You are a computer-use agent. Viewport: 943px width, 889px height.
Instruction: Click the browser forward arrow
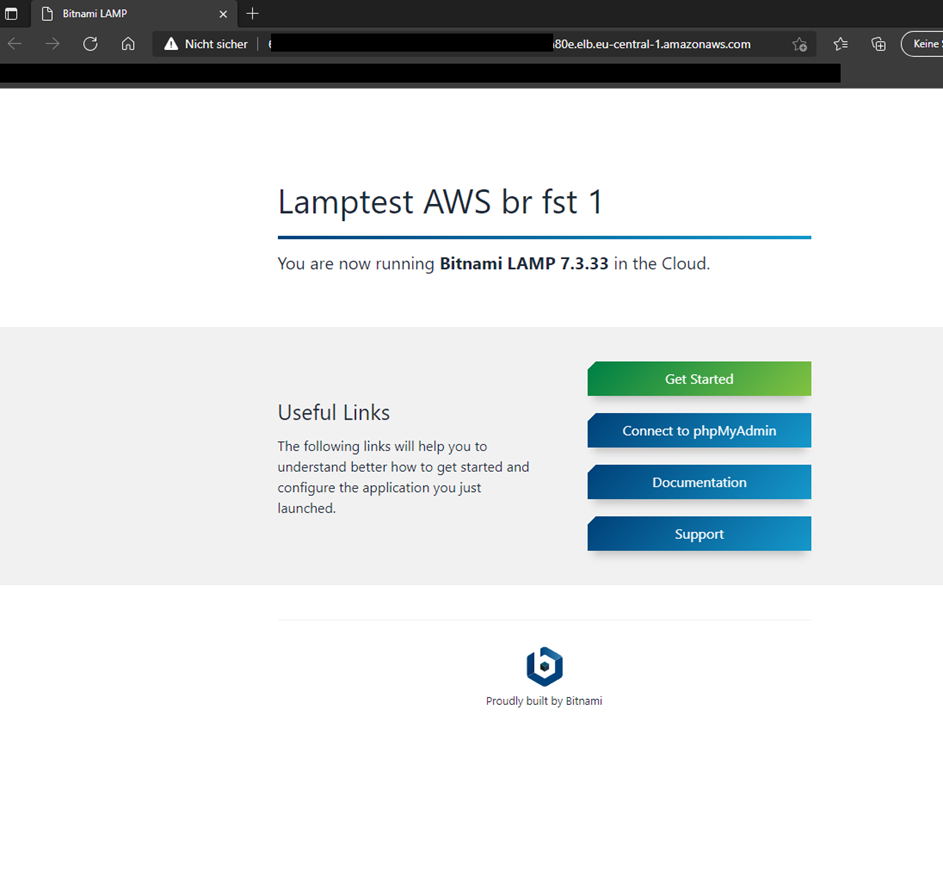click(52, 44)
